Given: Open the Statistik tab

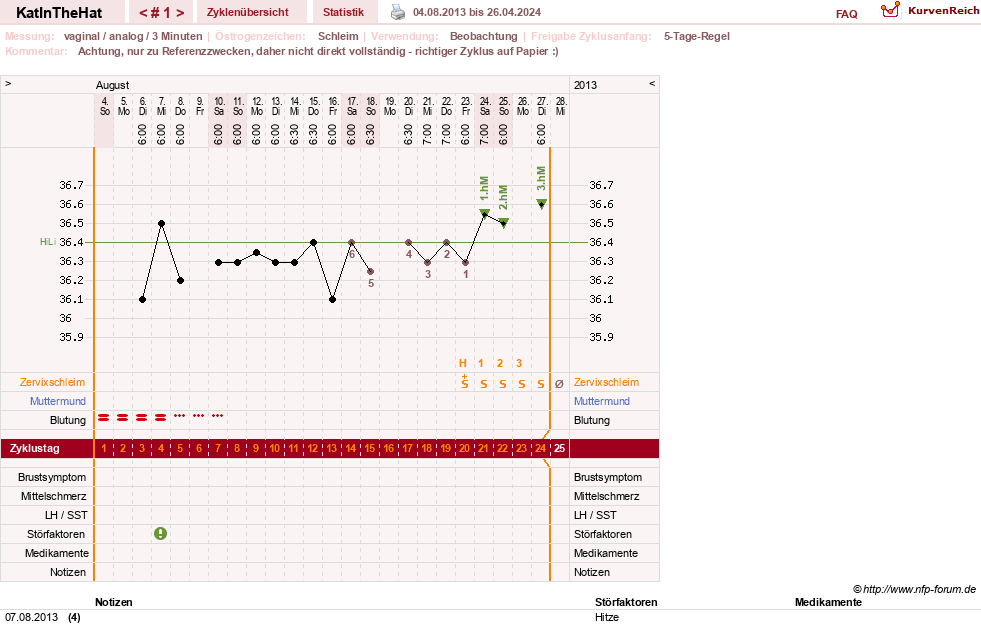Looking at the screenshot, I should (x=343, y=12).
